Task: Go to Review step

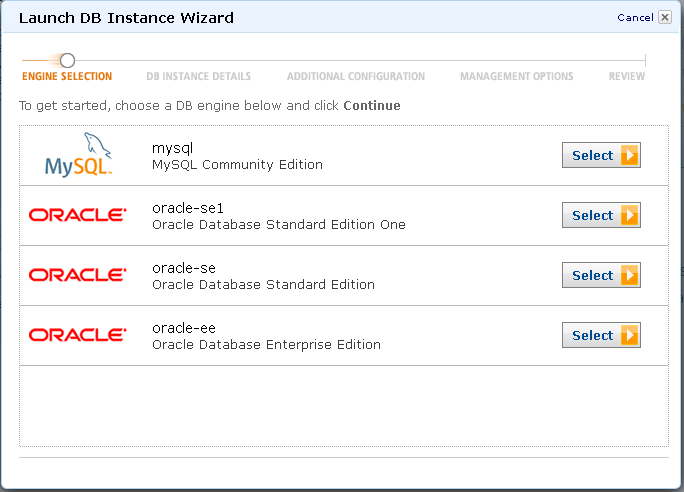Action: pos(627,76)
